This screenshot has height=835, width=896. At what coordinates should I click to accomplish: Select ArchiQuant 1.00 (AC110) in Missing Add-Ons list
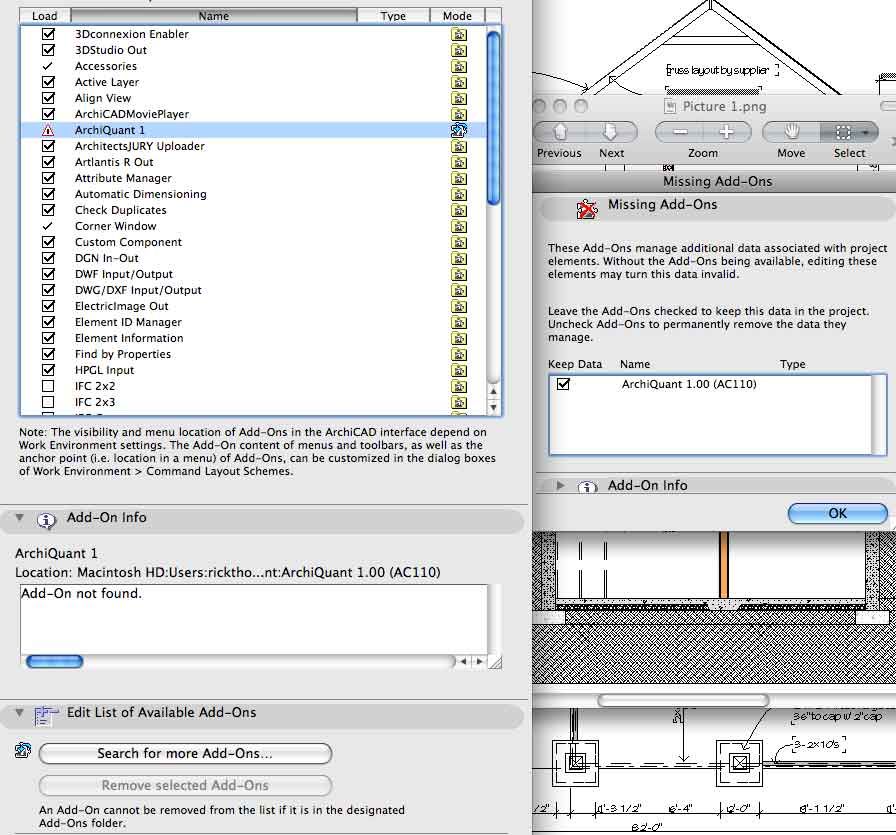pyautogui.click(x=689, y=384)
